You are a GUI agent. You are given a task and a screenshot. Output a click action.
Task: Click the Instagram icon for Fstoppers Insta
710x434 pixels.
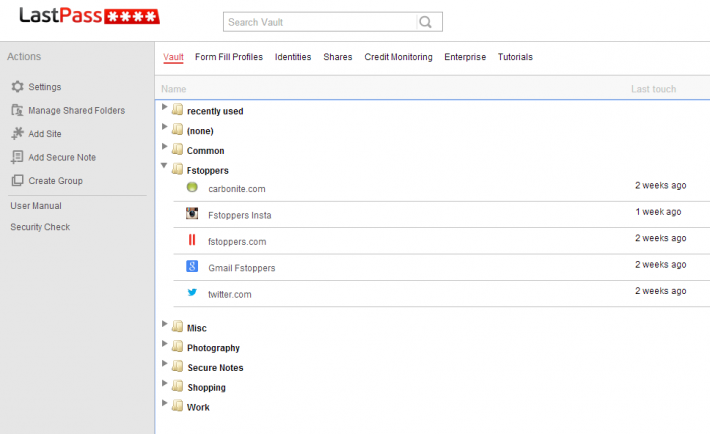(192, 213)
